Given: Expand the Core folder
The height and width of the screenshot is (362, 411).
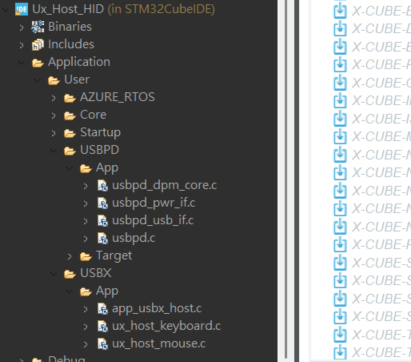Looking at the screenshot, I should pyautogui.click(x=54, y=115).
